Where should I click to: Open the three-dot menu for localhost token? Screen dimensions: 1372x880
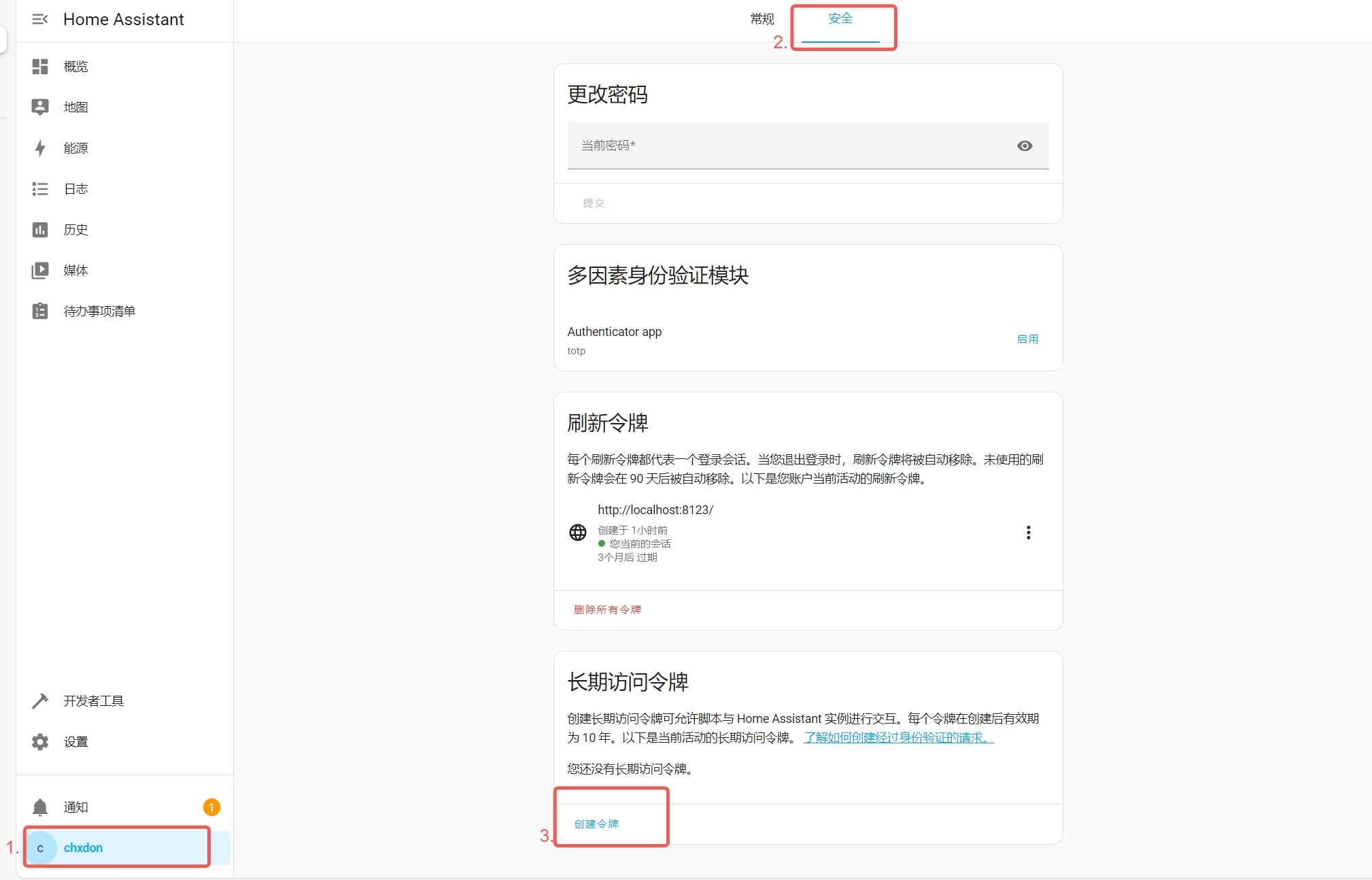coord(1028,532)
